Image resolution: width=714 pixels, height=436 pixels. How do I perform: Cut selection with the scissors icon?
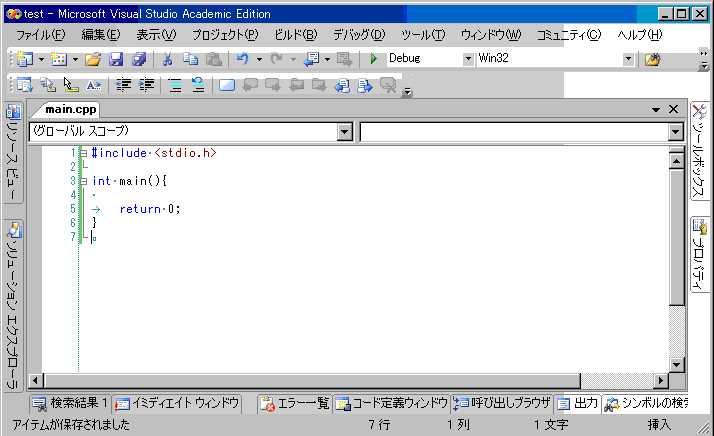point(168,59)
